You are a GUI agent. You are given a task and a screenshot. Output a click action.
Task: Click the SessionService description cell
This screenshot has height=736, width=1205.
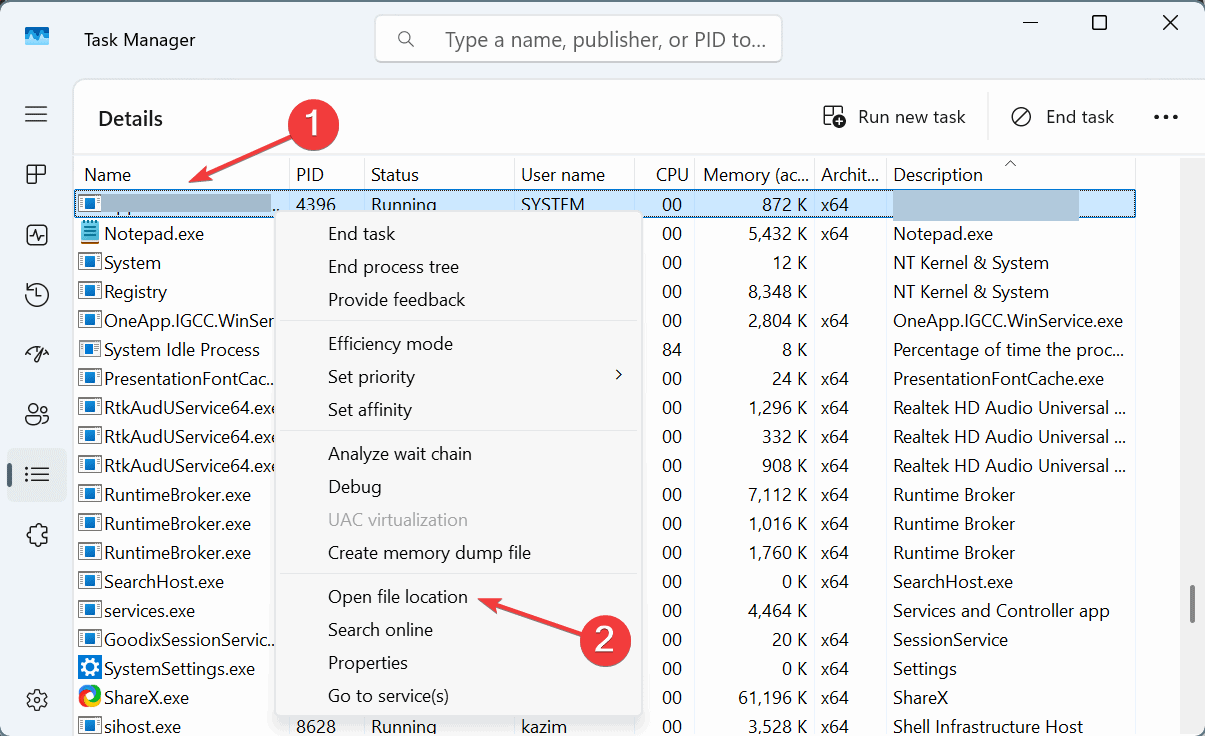click(x=950, y=639)
